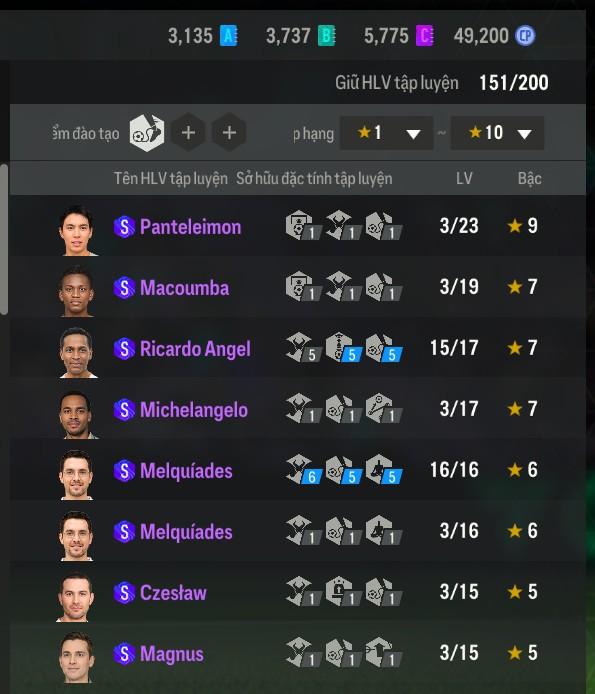Add trait filter with second plus hexagon
This screenshot has height=694, width=595.
(x=229, y=133)
